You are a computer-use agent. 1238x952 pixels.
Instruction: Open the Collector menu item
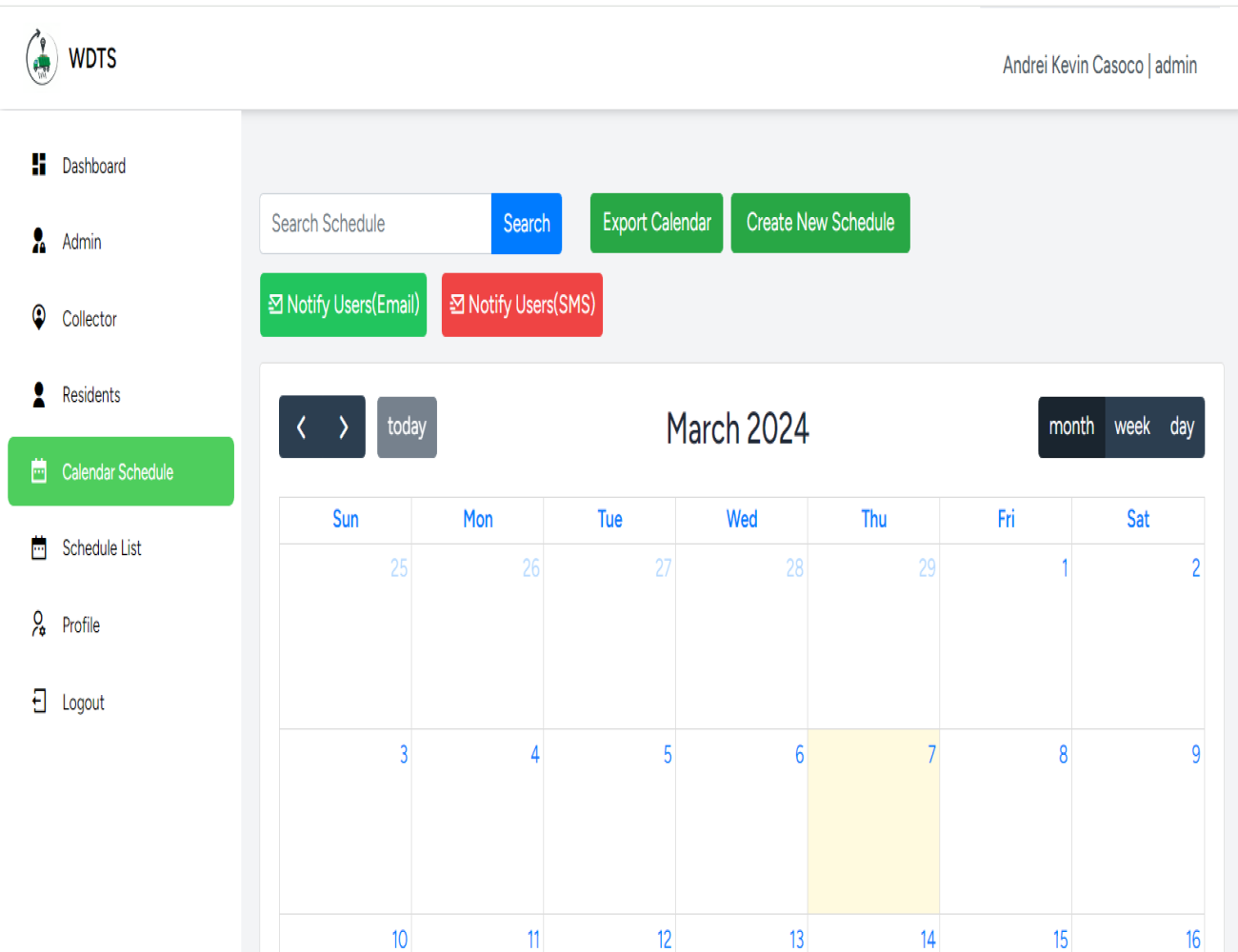[121, 319]
